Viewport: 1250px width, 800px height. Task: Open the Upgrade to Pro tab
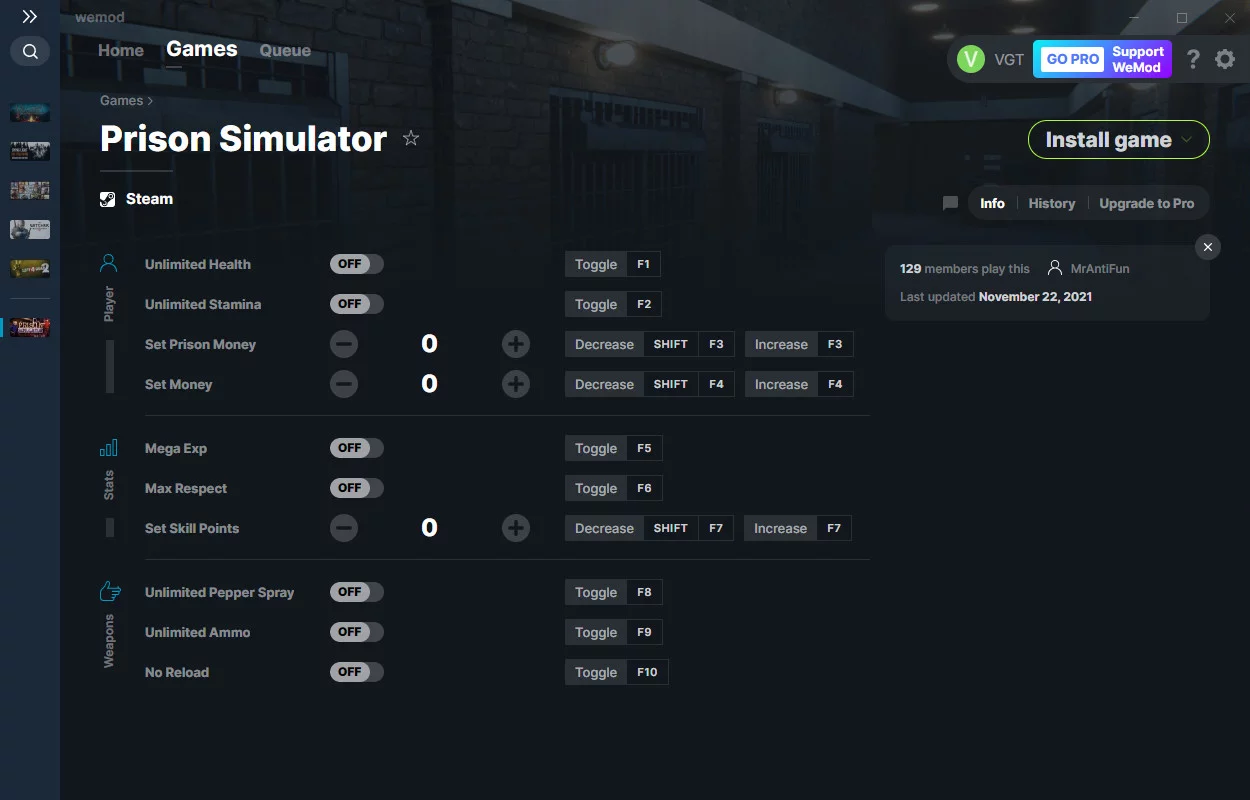(1147, 203)
